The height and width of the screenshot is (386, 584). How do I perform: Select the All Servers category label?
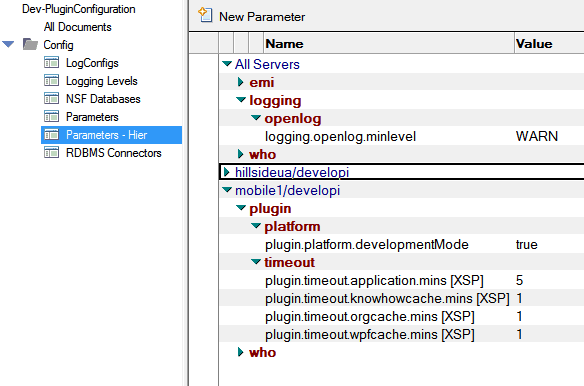click(x=267, y=64)
